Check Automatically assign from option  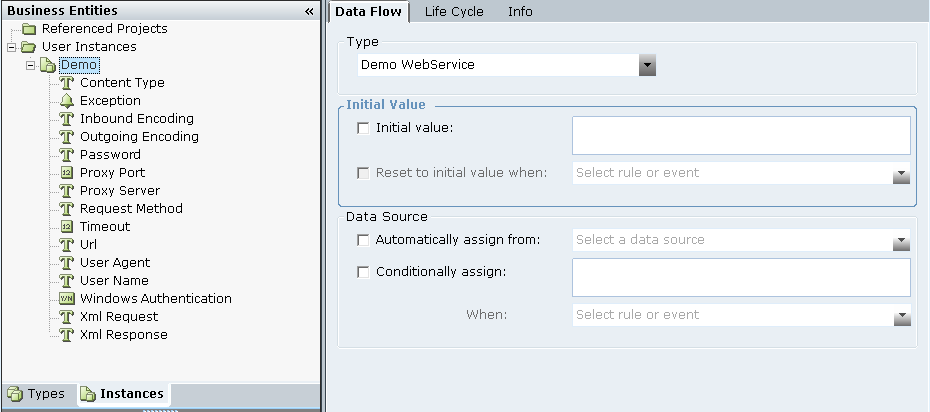[x=363, y=239]
